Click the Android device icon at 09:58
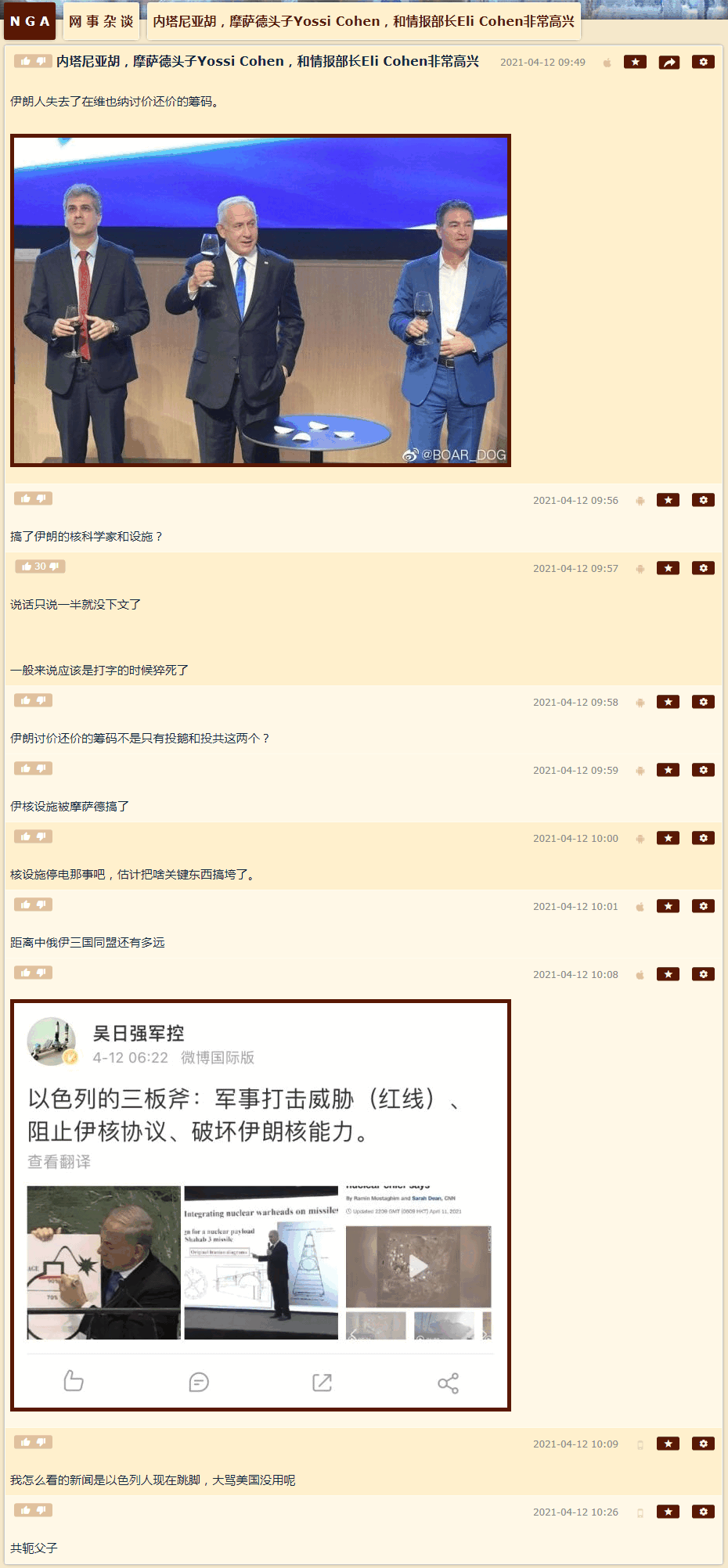Viewport: 728px width, 1568px height. point(640,703)
